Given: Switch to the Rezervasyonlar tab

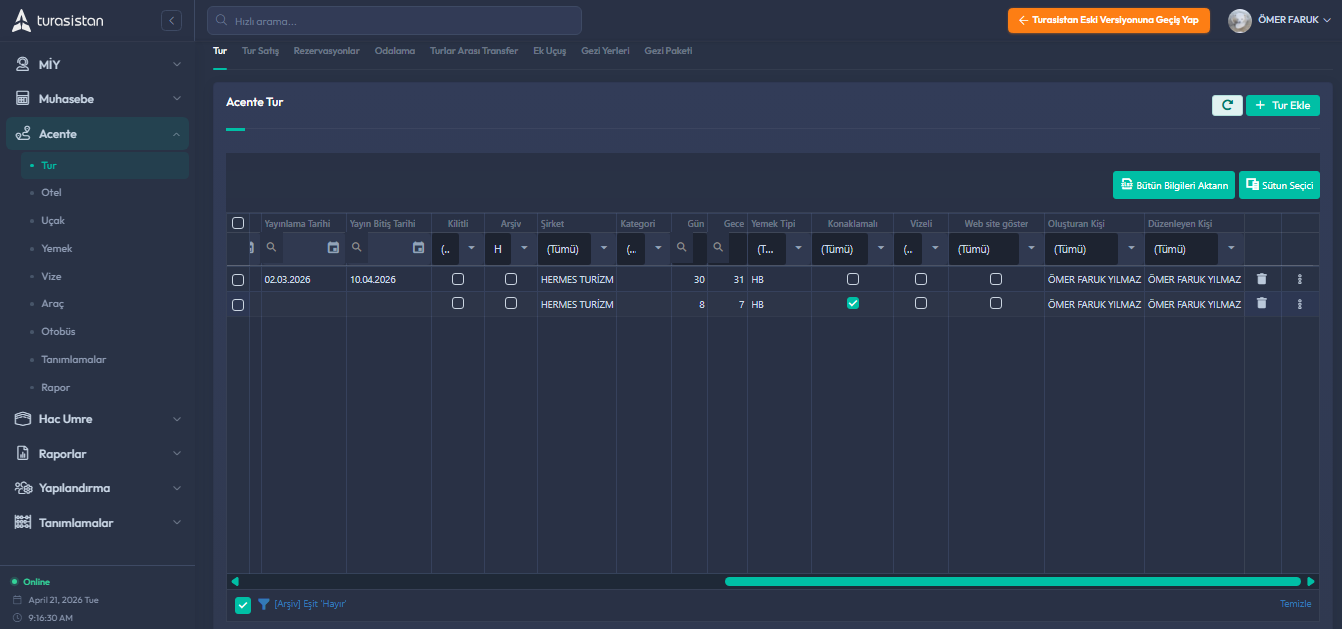Looking at the screenshot, I should [x=326, y=51].
